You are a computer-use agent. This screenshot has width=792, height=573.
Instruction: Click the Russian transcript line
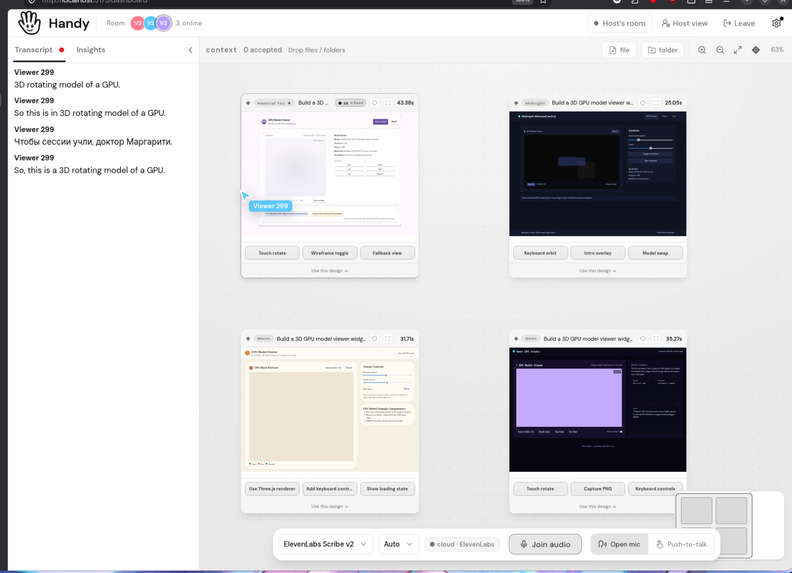[93, 141]
